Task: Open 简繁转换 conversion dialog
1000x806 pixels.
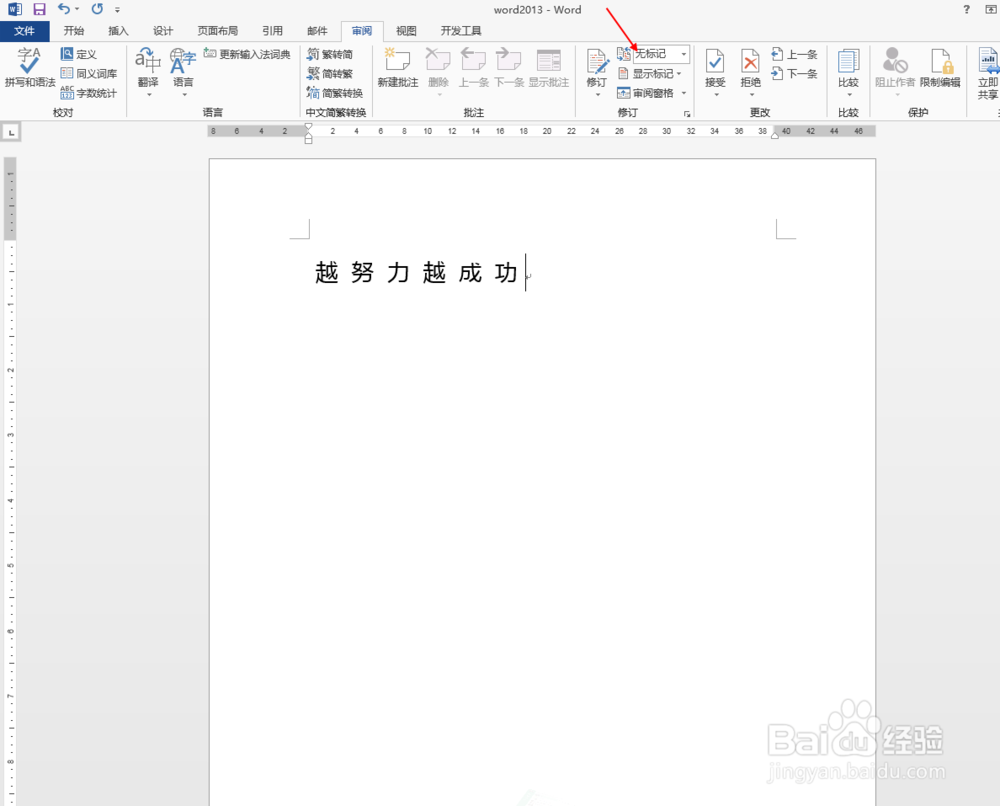Action: 335,93
